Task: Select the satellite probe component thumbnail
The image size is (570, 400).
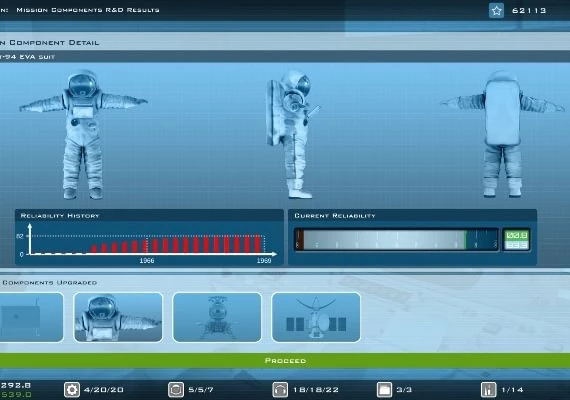Action: tap(316, 317)
